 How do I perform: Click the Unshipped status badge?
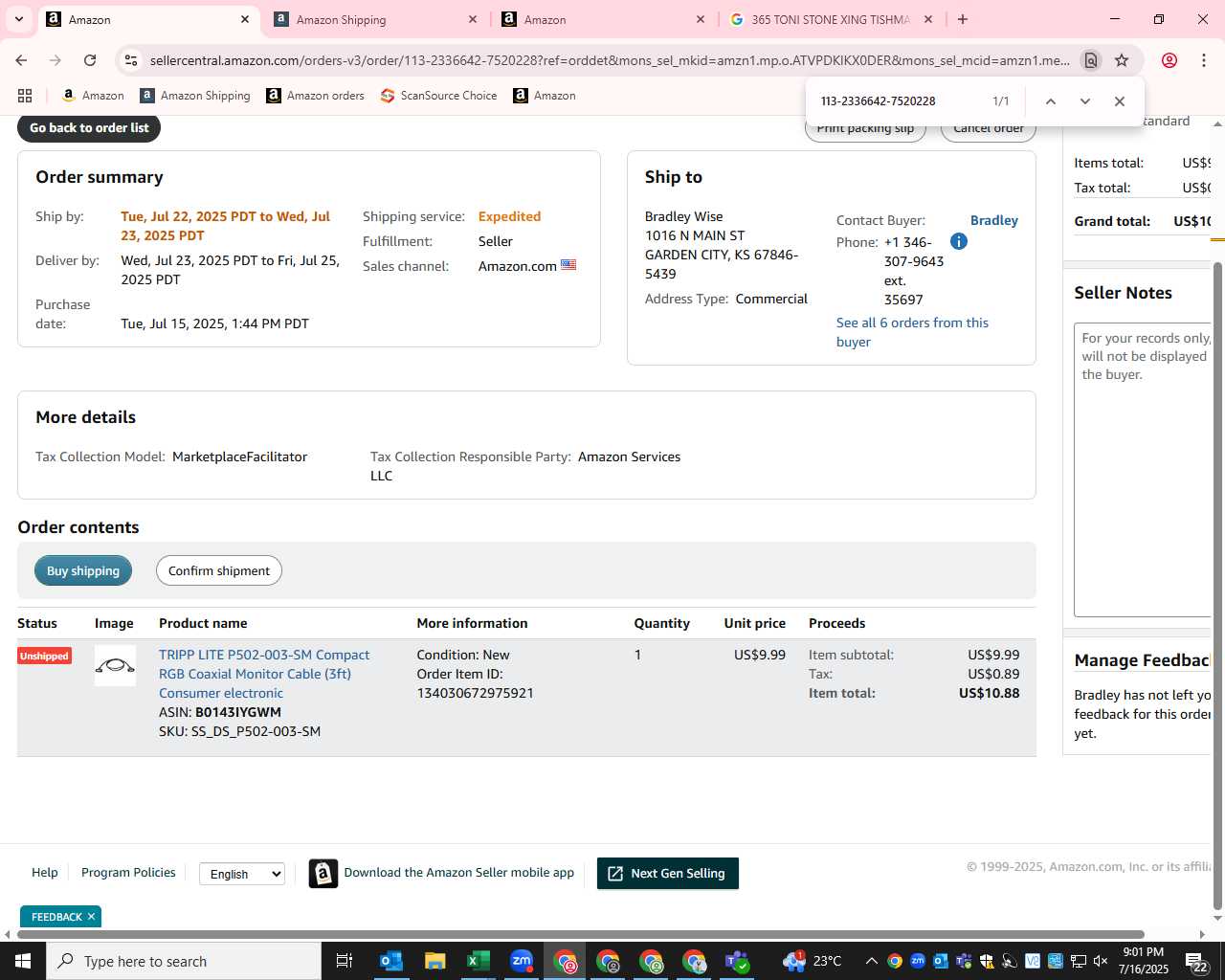(44, 656)
